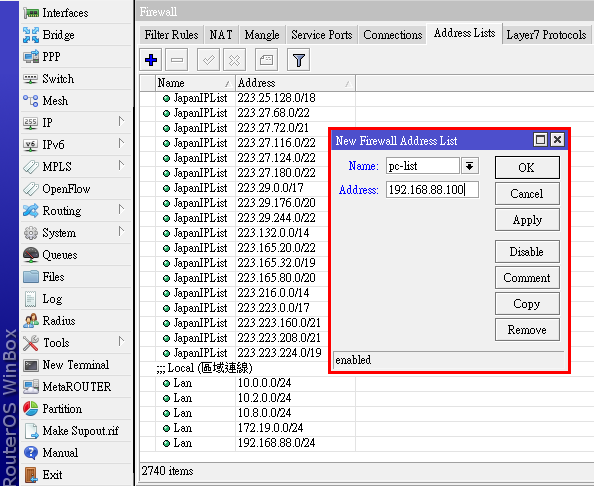Open PPP in the sidebar
594x486 pixels.
tap(76, 57)
